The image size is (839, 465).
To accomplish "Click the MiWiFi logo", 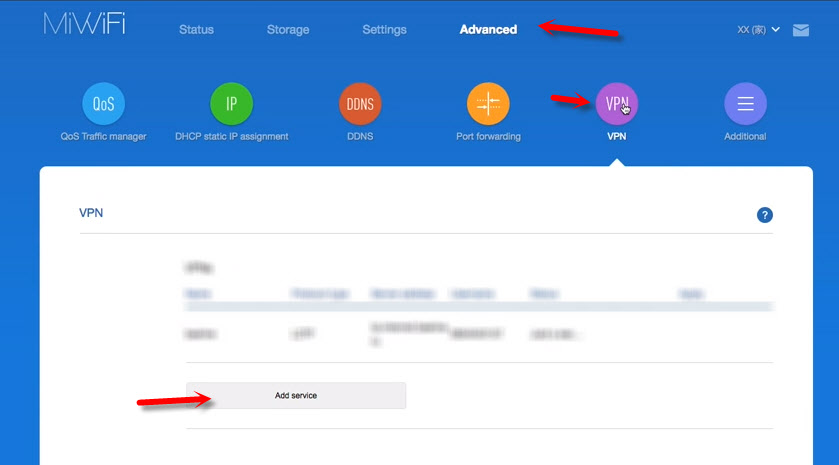I will point(85,26).
